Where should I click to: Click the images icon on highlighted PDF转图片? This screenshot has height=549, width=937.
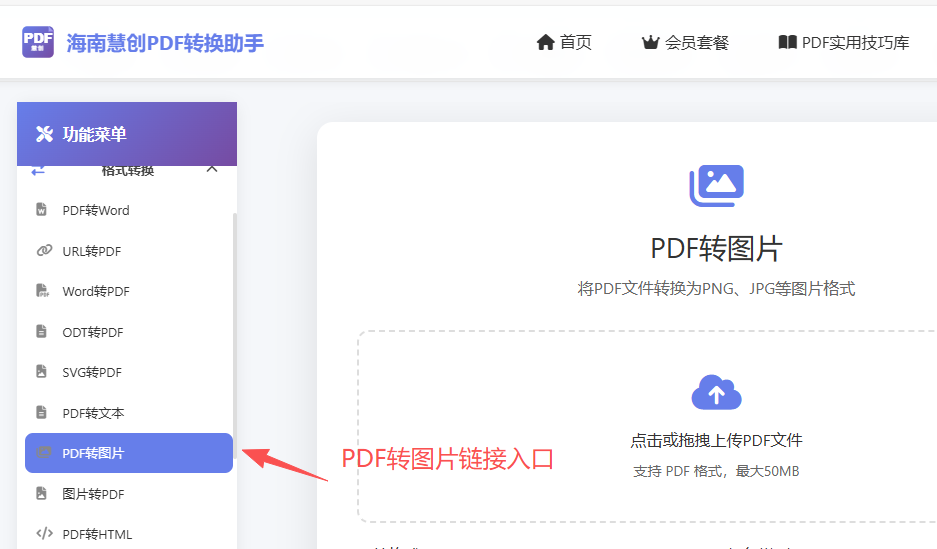(x=43, y=452)
